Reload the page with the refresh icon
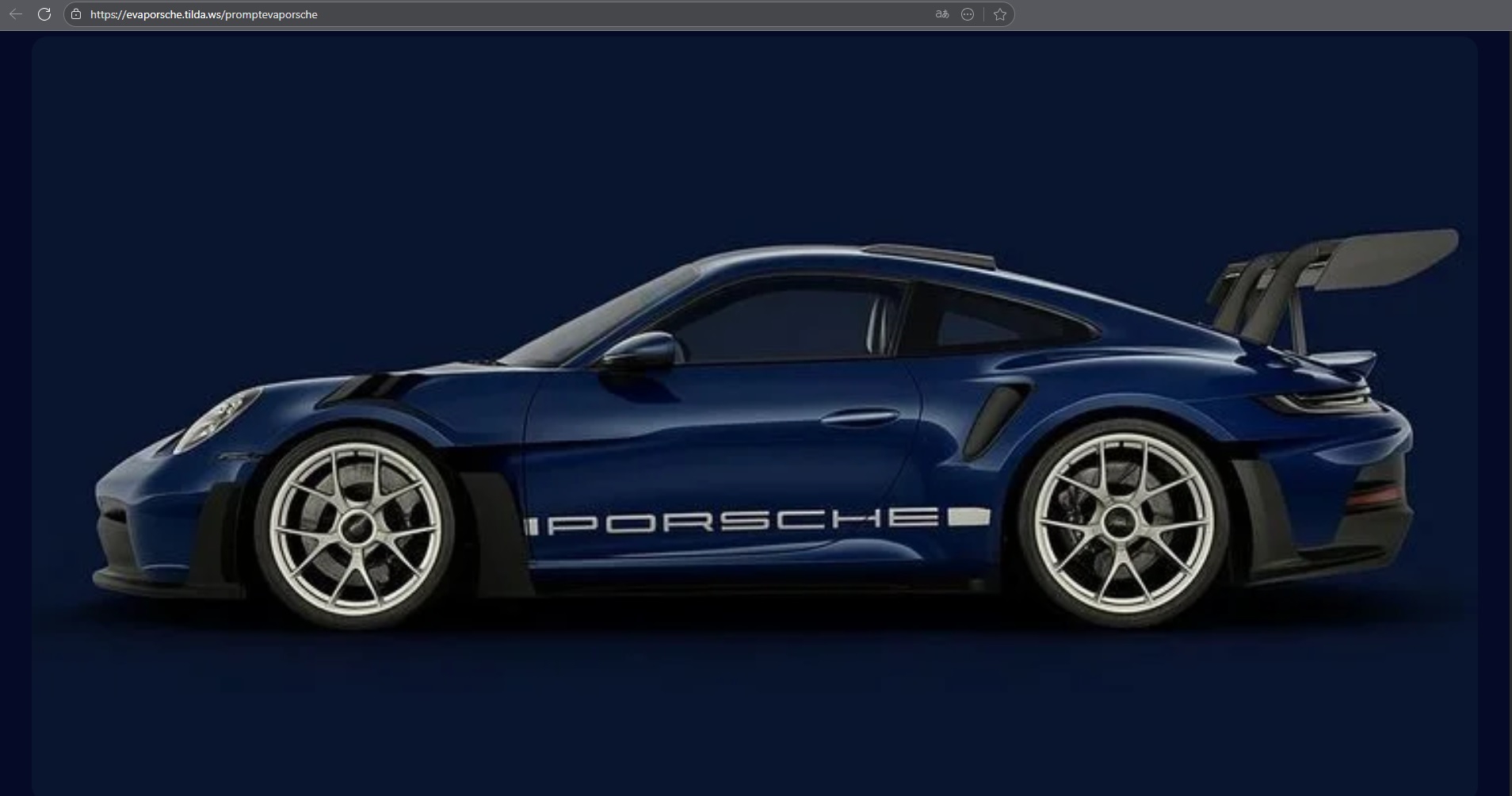 44,14
